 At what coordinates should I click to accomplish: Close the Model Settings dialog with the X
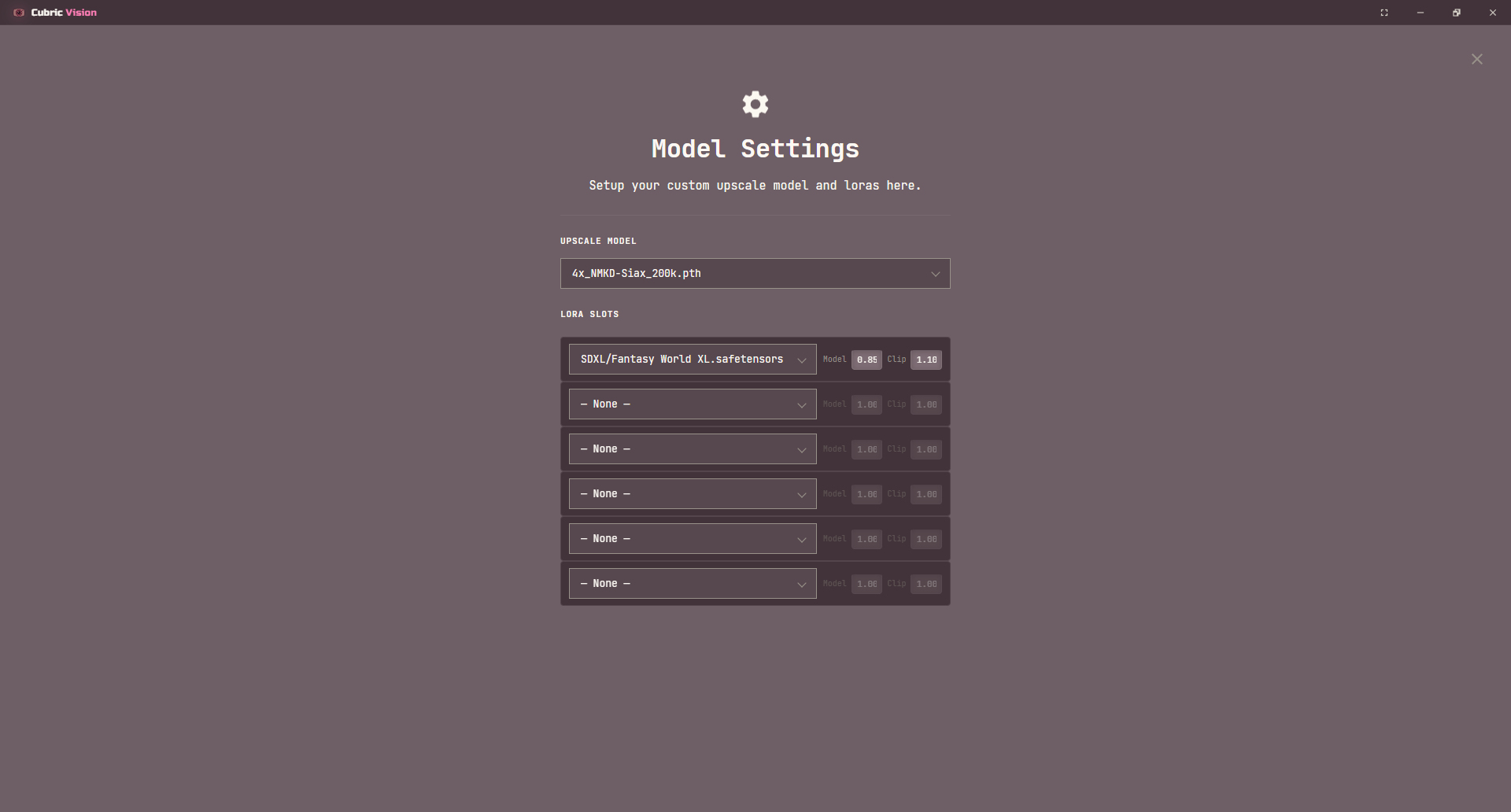coord(1477,60)
